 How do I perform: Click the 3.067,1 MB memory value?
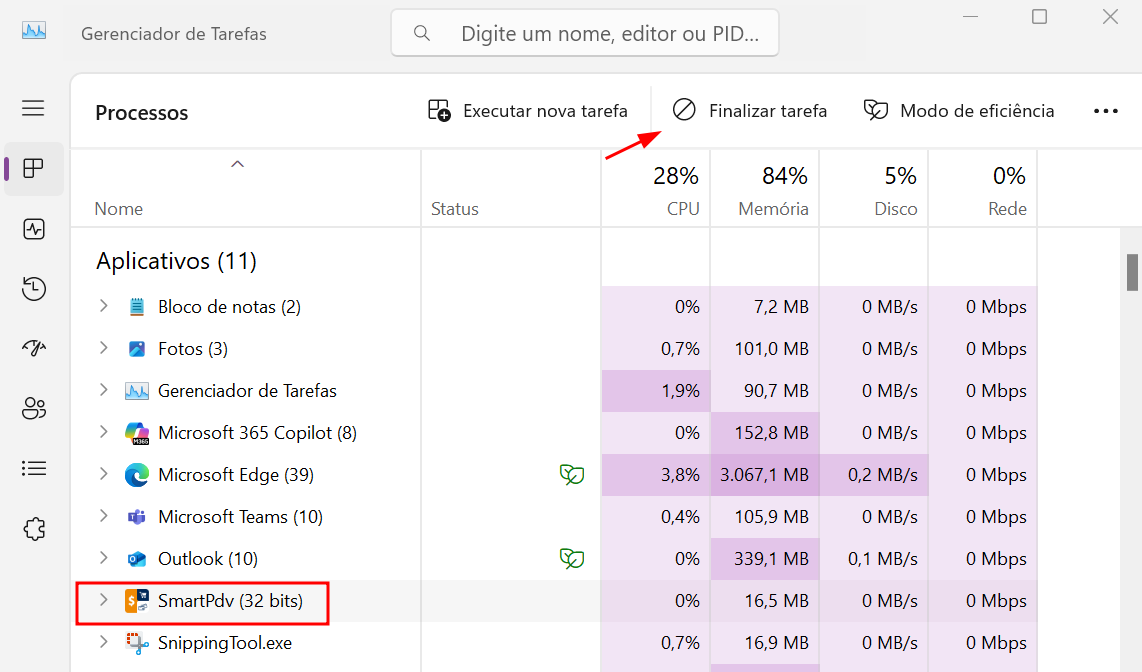[x=765, y=475]
